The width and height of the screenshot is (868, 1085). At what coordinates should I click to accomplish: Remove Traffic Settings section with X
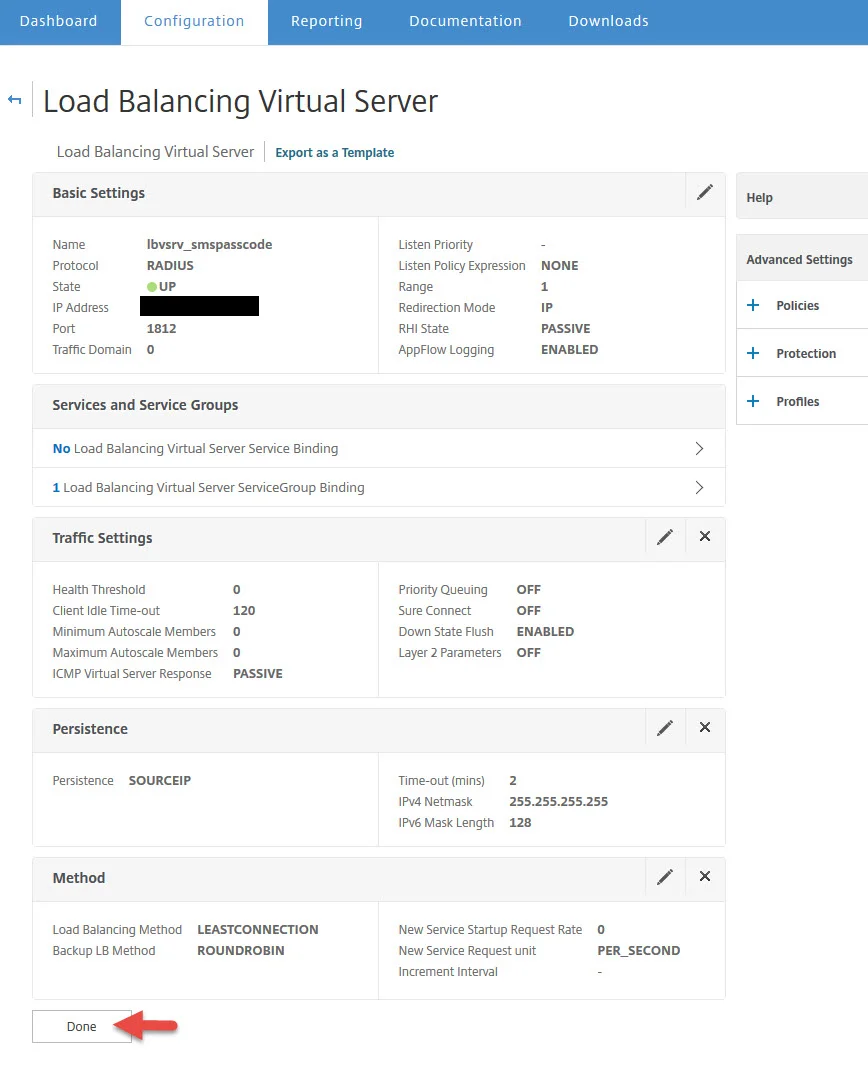click(705, 536)
